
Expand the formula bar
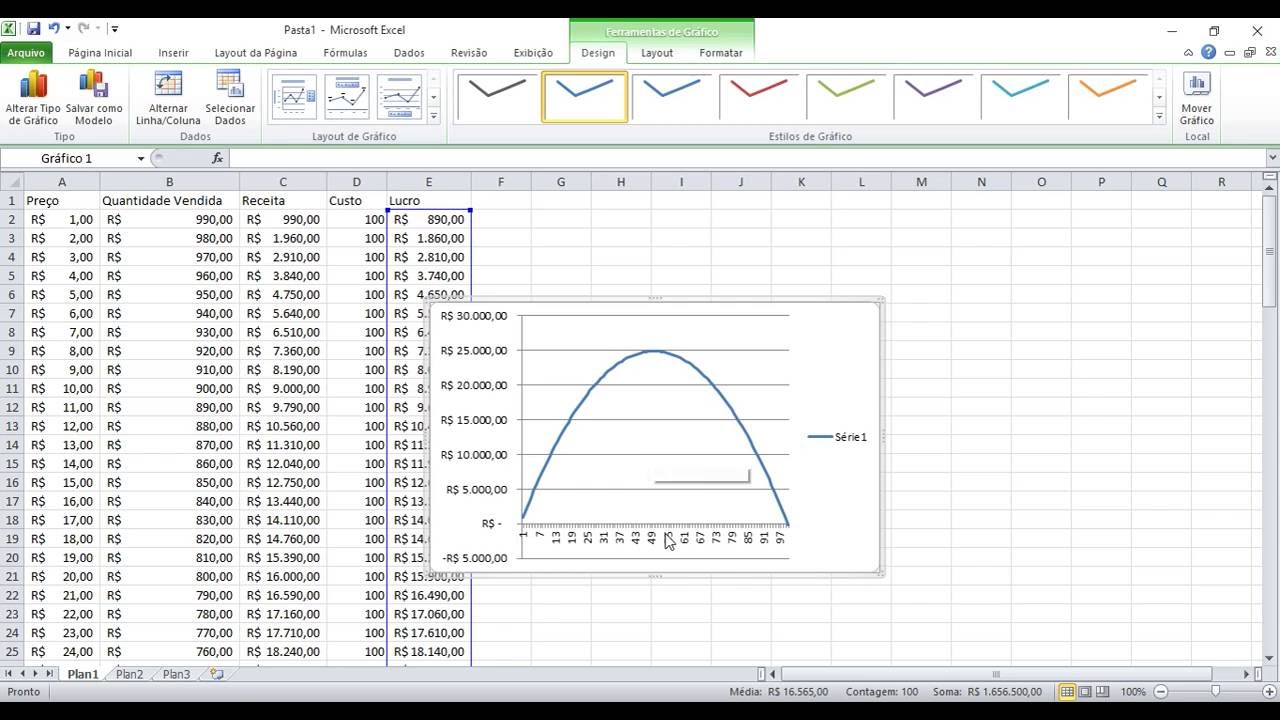[x=1272, y=158]
